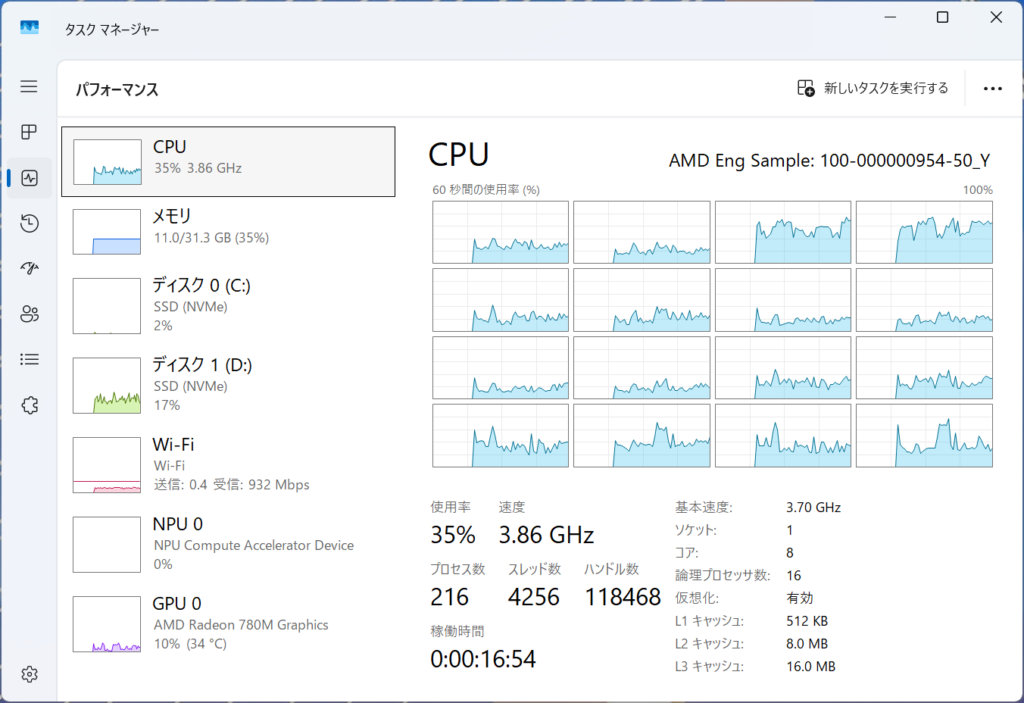
Task: Open the App history page icon
Action: click(29, 223)
